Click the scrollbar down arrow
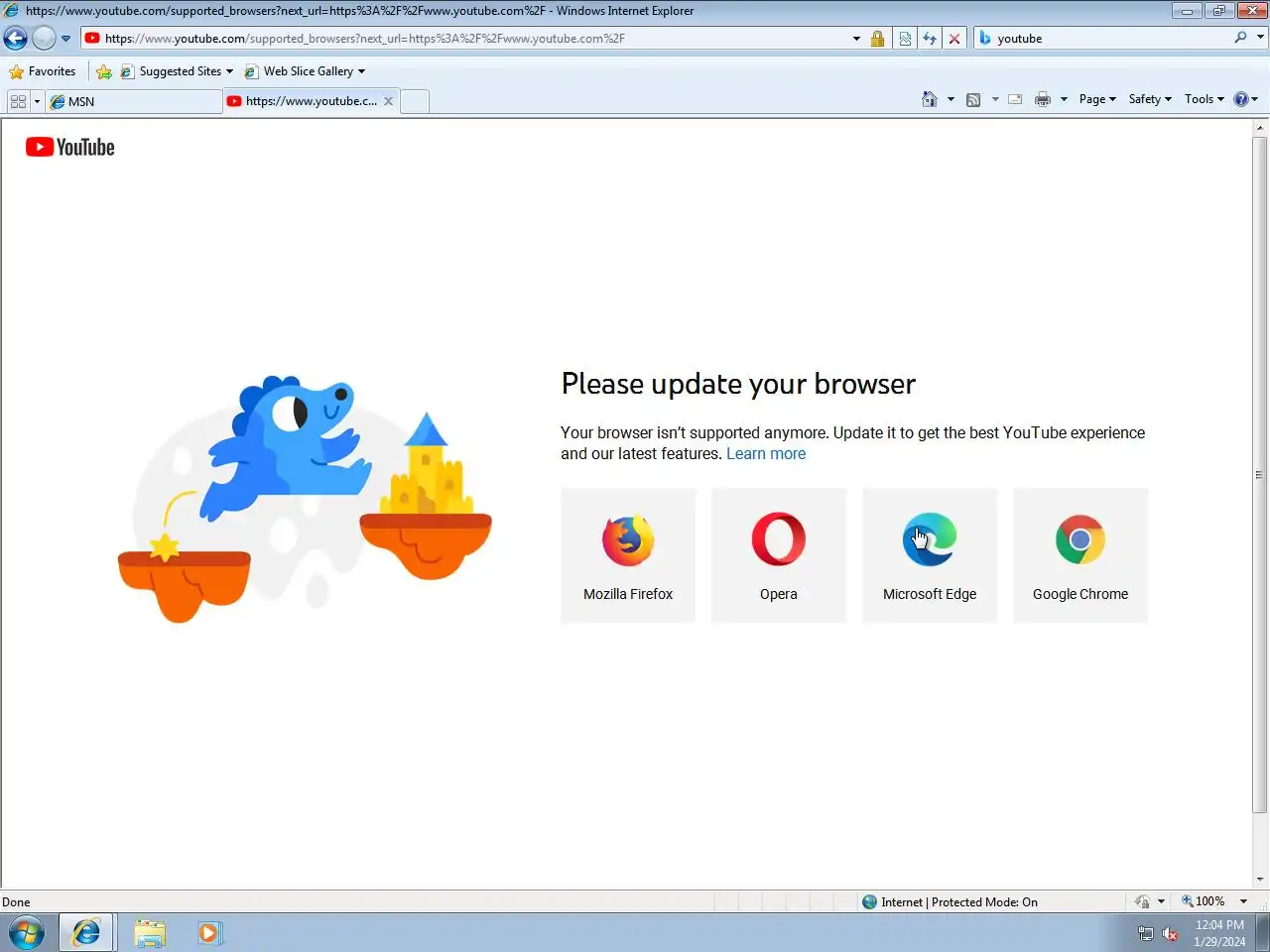Image resolution: width=1270 pixels, height=952 pixels. (x=1260, y=880)
